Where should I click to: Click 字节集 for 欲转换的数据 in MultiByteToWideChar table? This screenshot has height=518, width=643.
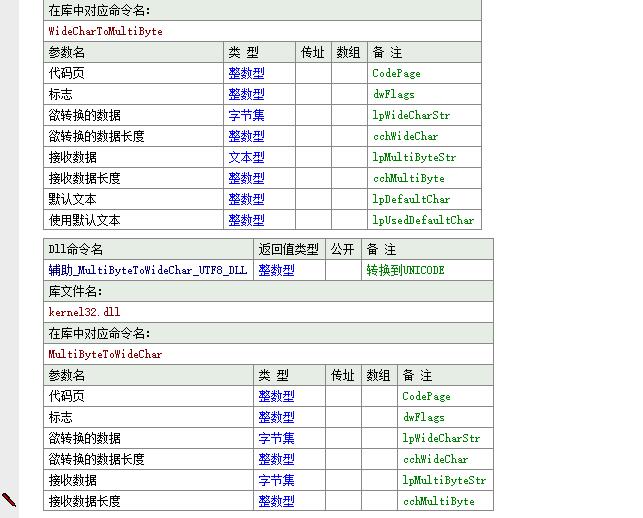pyautogui.click(x=276, y=438)
